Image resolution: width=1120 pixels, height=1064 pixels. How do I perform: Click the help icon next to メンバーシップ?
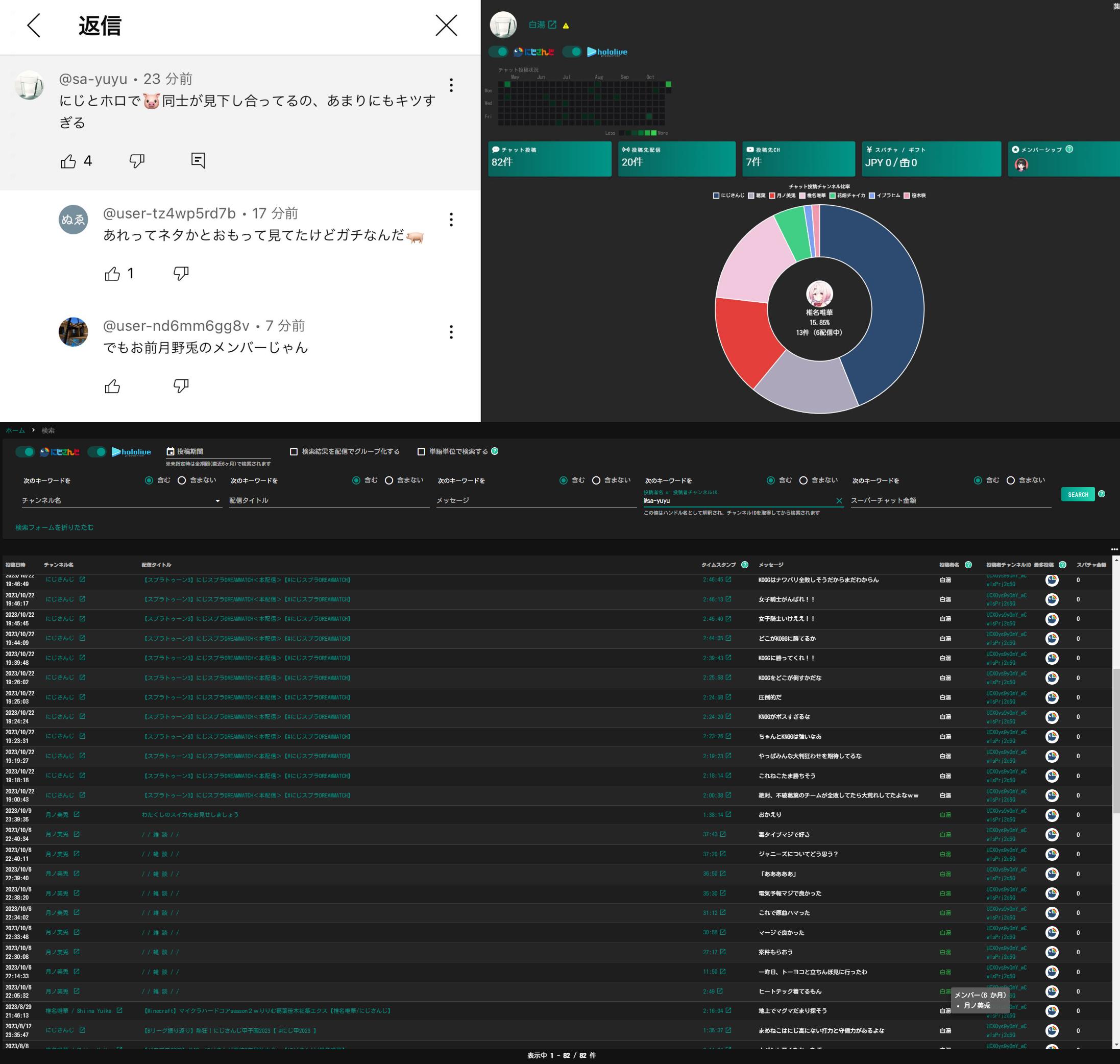(1069, 149)
